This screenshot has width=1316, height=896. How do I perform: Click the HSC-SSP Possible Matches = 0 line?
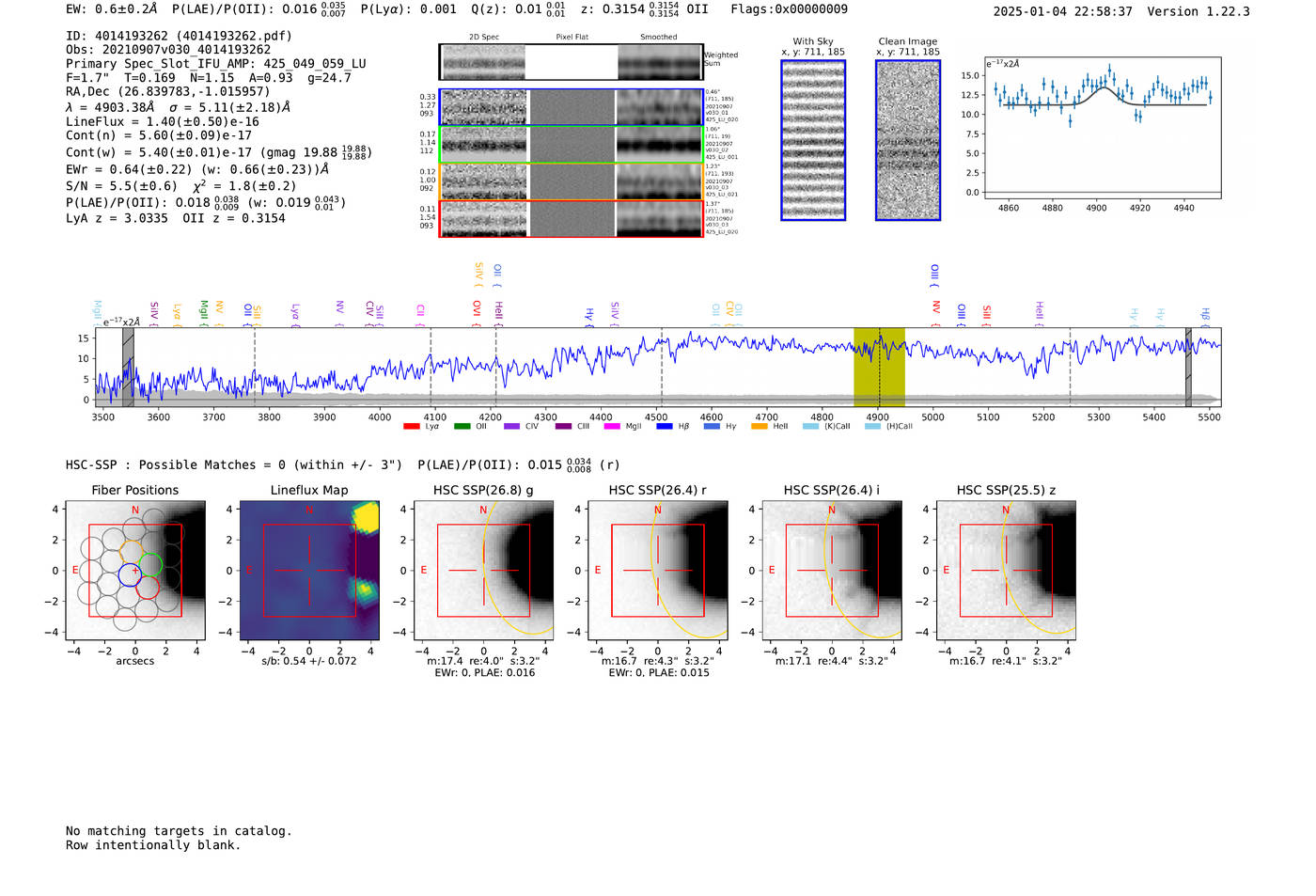[234, 464]
